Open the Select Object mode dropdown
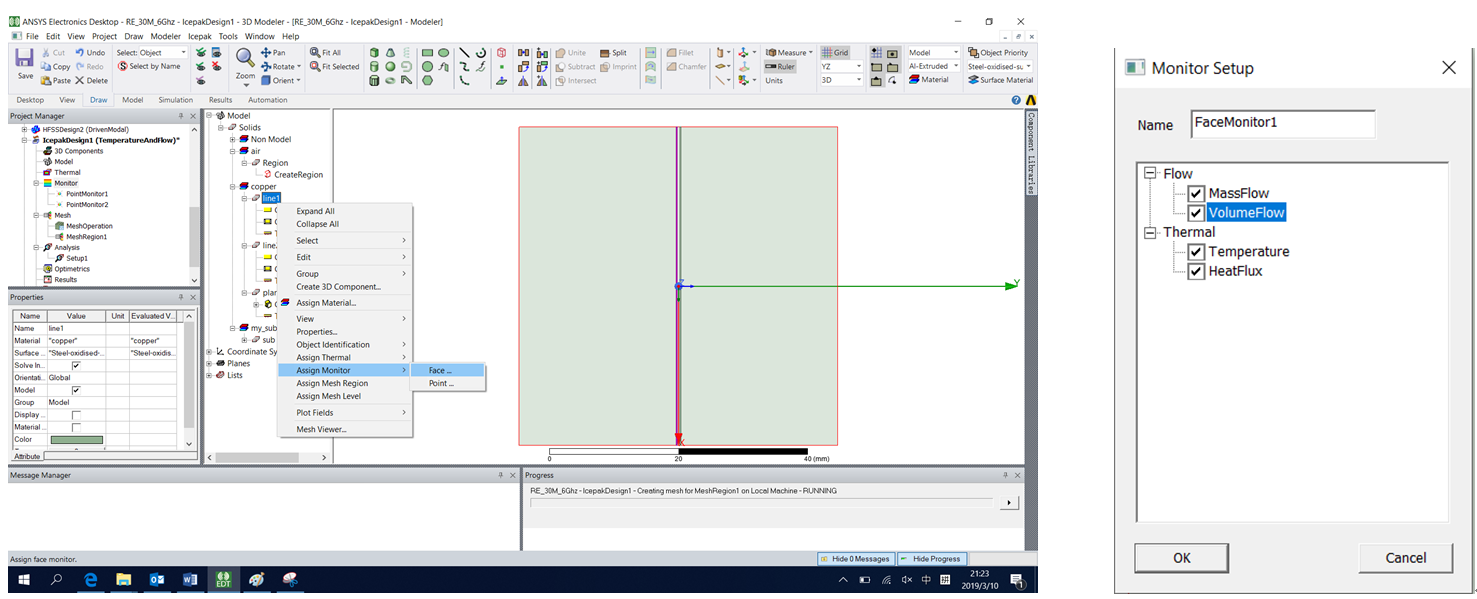 tap(184, 53)
